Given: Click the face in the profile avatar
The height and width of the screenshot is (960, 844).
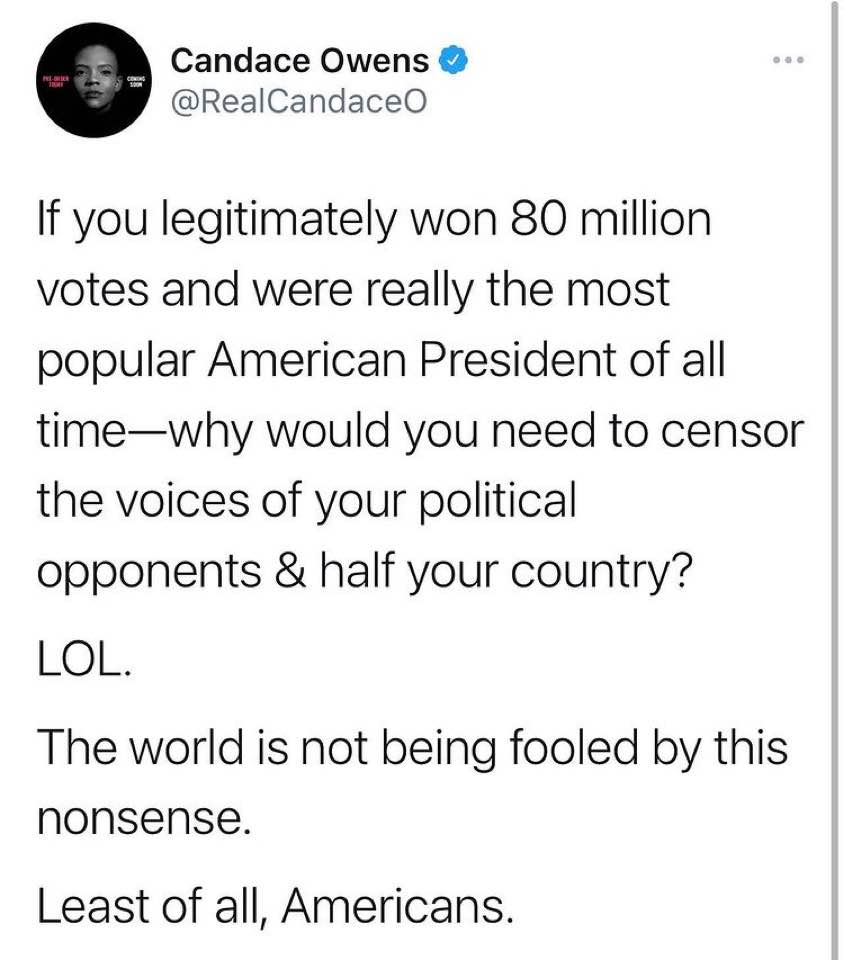Looking at the screenshot, I should [95, 77].
